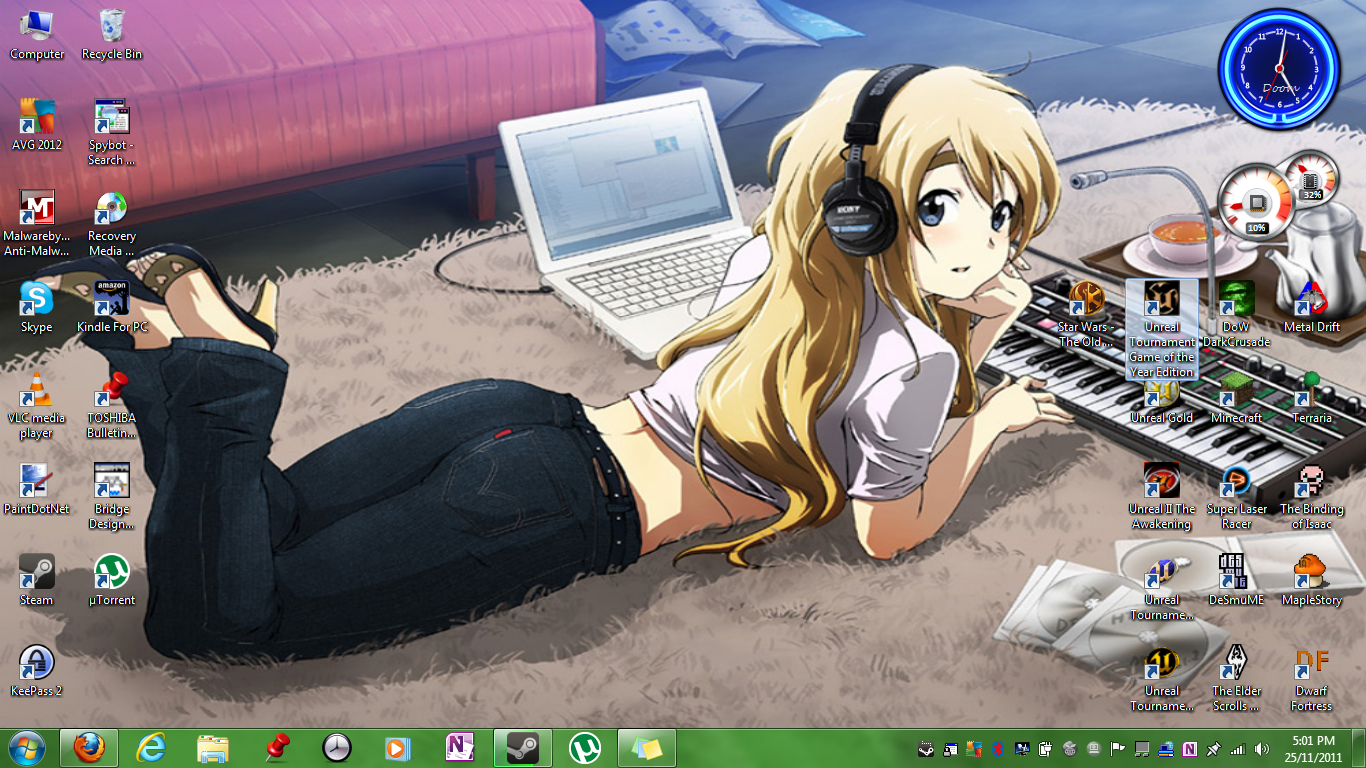Click the pushpin tray icon
The width and height of the screenshot is (1366, 768).
[1214, 749]
